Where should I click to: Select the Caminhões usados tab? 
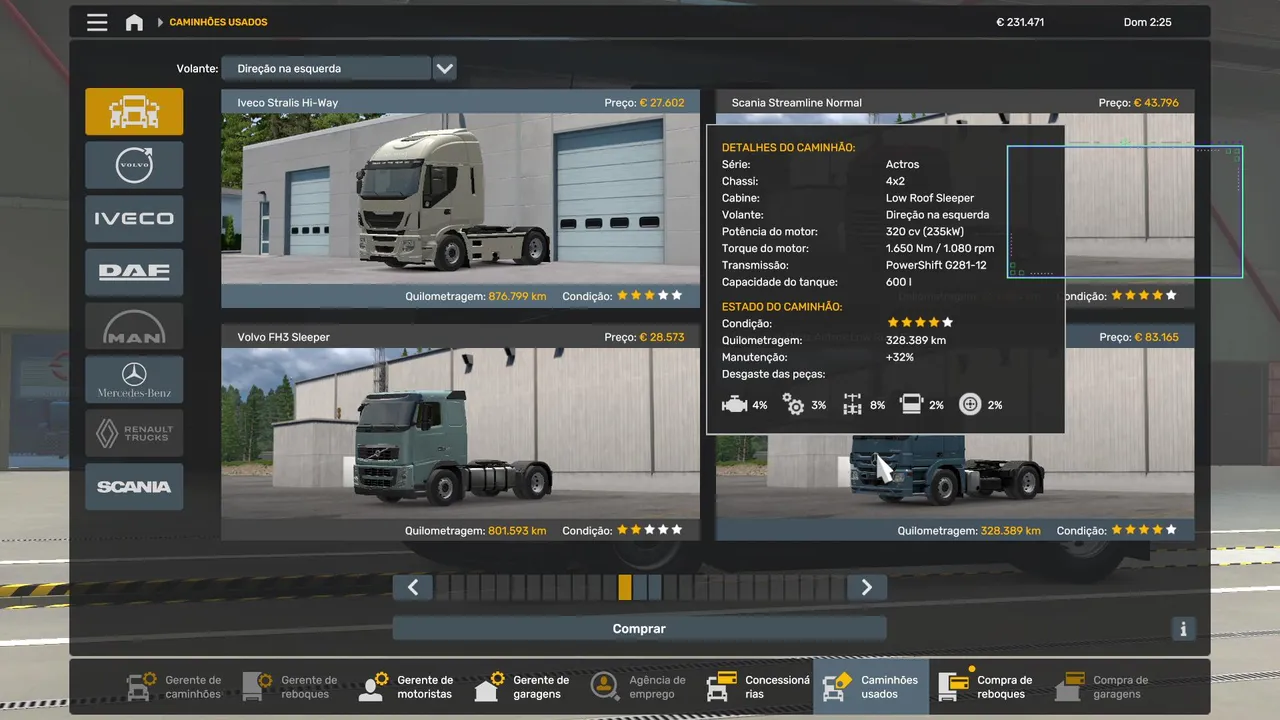[871, 687]
